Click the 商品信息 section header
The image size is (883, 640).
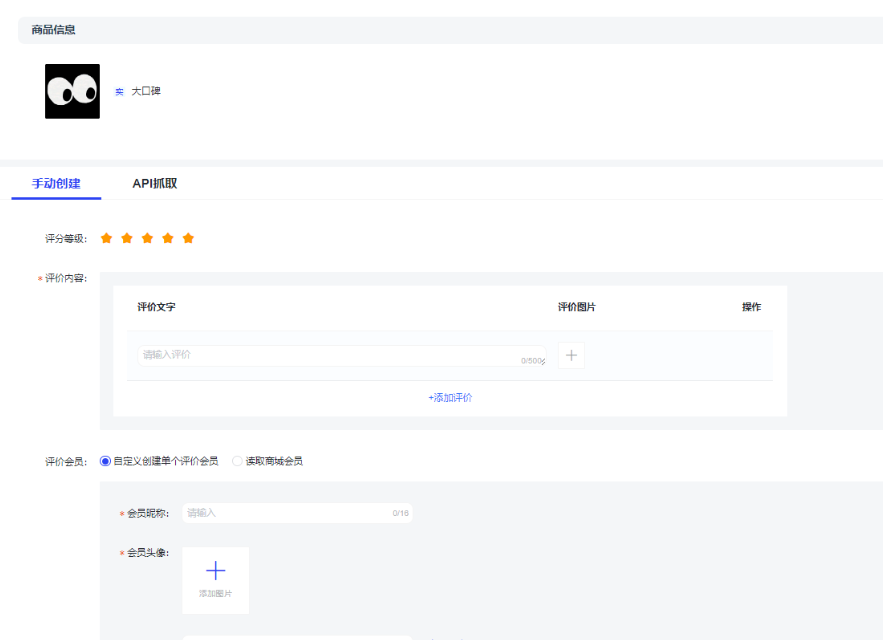[54, 30]
